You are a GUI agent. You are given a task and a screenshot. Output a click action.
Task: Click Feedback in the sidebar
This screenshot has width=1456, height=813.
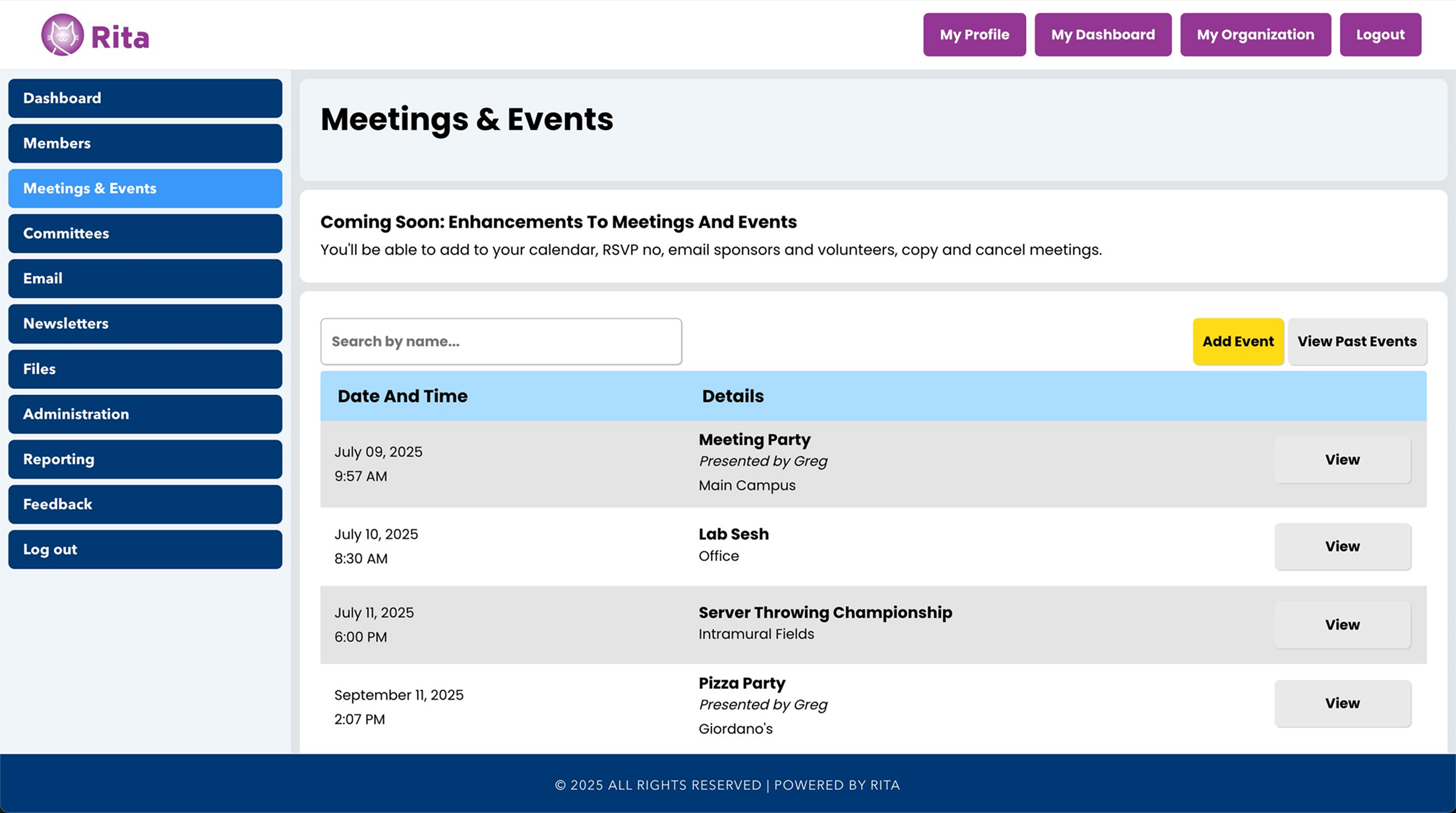145,504
